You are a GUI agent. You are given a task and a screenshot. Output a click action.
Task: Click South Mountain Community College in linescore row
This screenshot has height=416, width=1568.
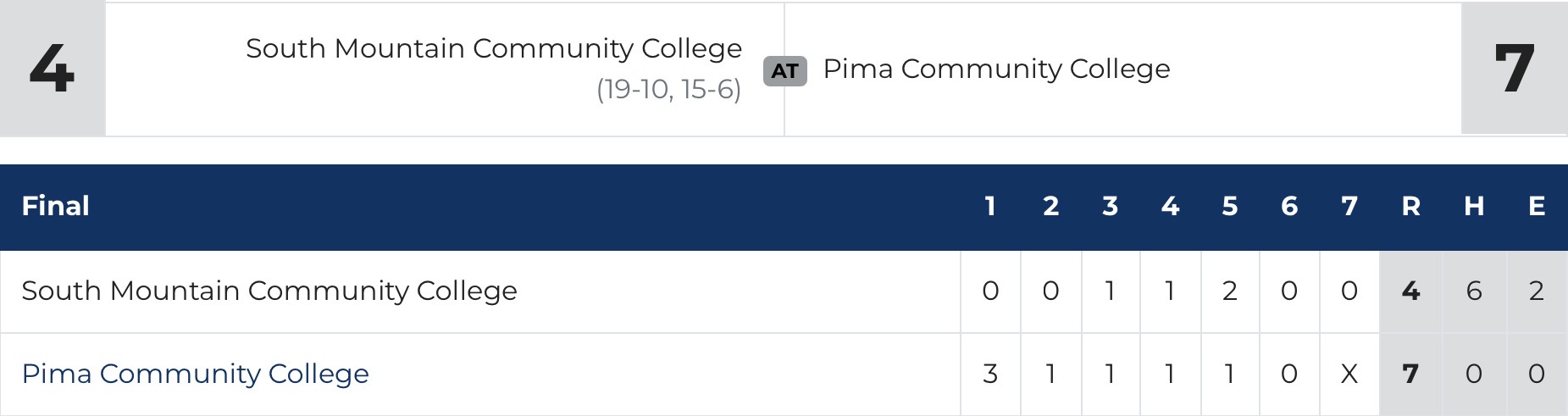click(269, 291)
